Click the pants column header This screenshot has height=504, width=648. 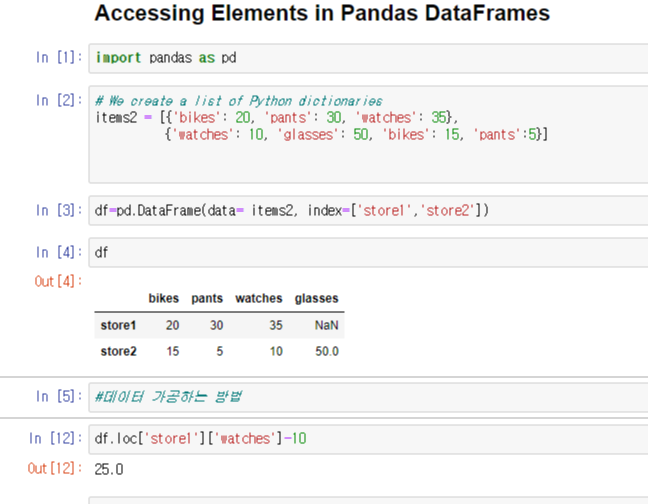tap(207, 298)
